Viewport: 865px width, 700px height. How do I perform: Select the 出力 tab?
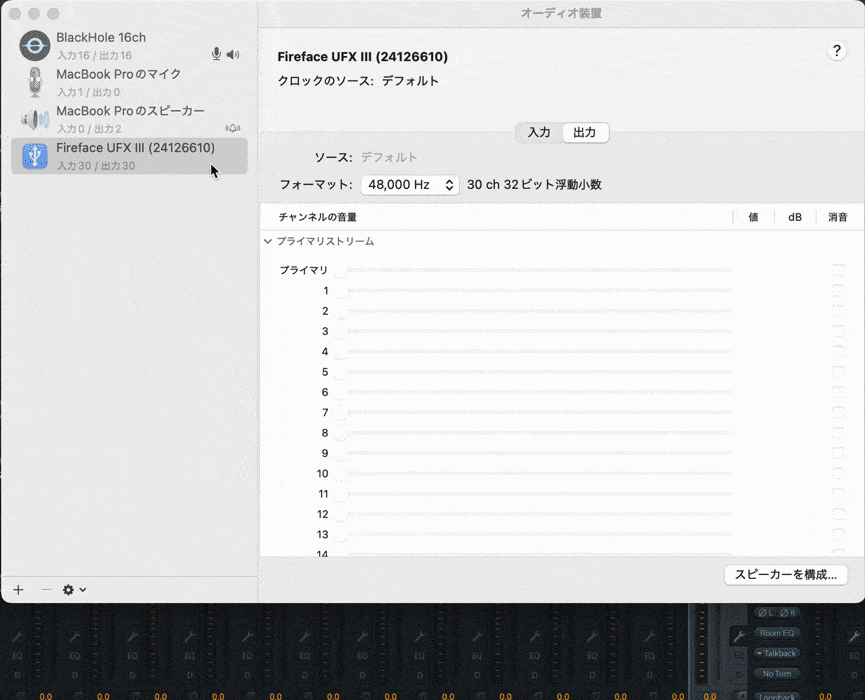click(x=584, y=132)
